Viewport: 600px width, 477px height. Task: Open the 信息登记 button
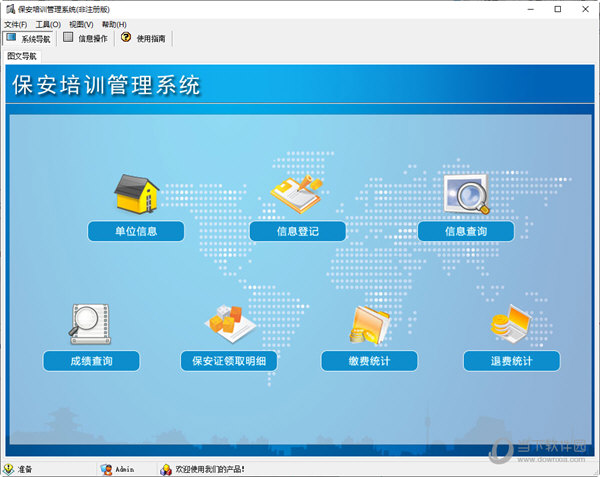(298, 231)
